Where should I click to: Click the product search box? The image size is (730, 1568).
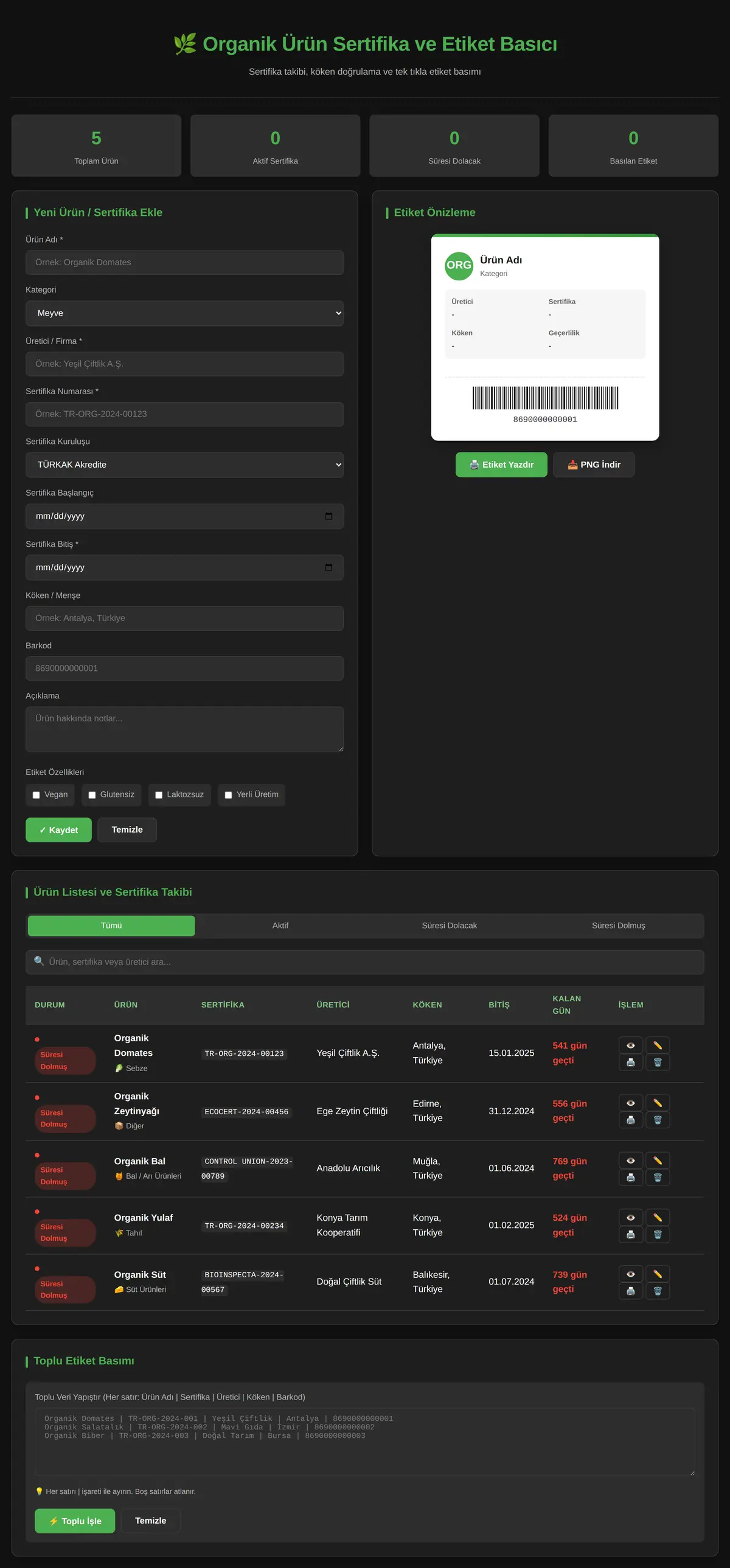click(364, 962)
